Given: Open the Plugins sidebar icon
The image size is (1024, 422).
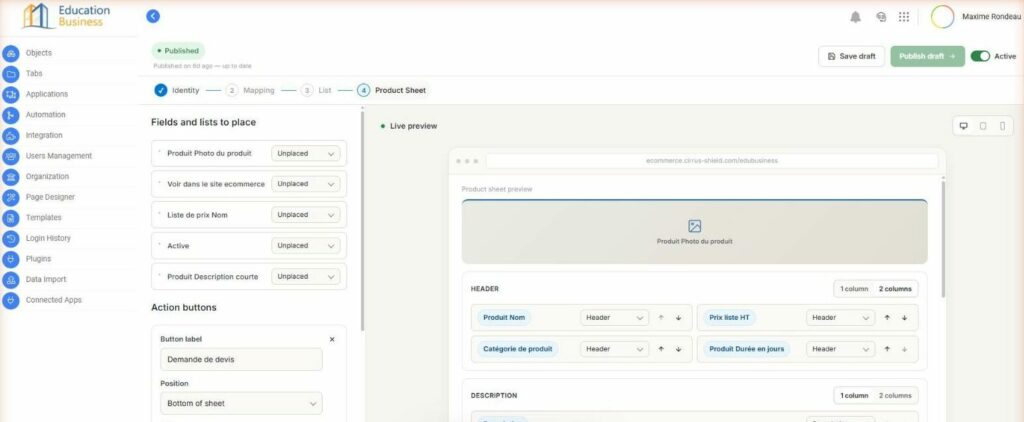Looking at the screenshot, I should click(x=10, y=259).
